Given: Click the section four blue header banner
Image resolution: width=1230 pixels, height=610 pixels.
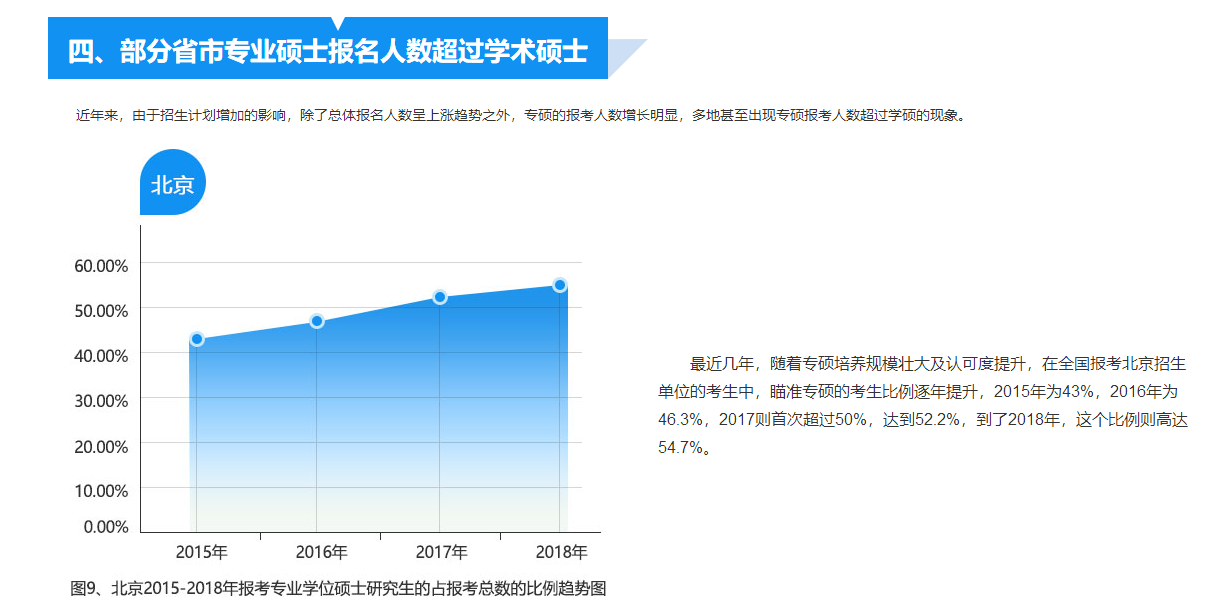Looking at the screenshot, I should pos(328,51).
